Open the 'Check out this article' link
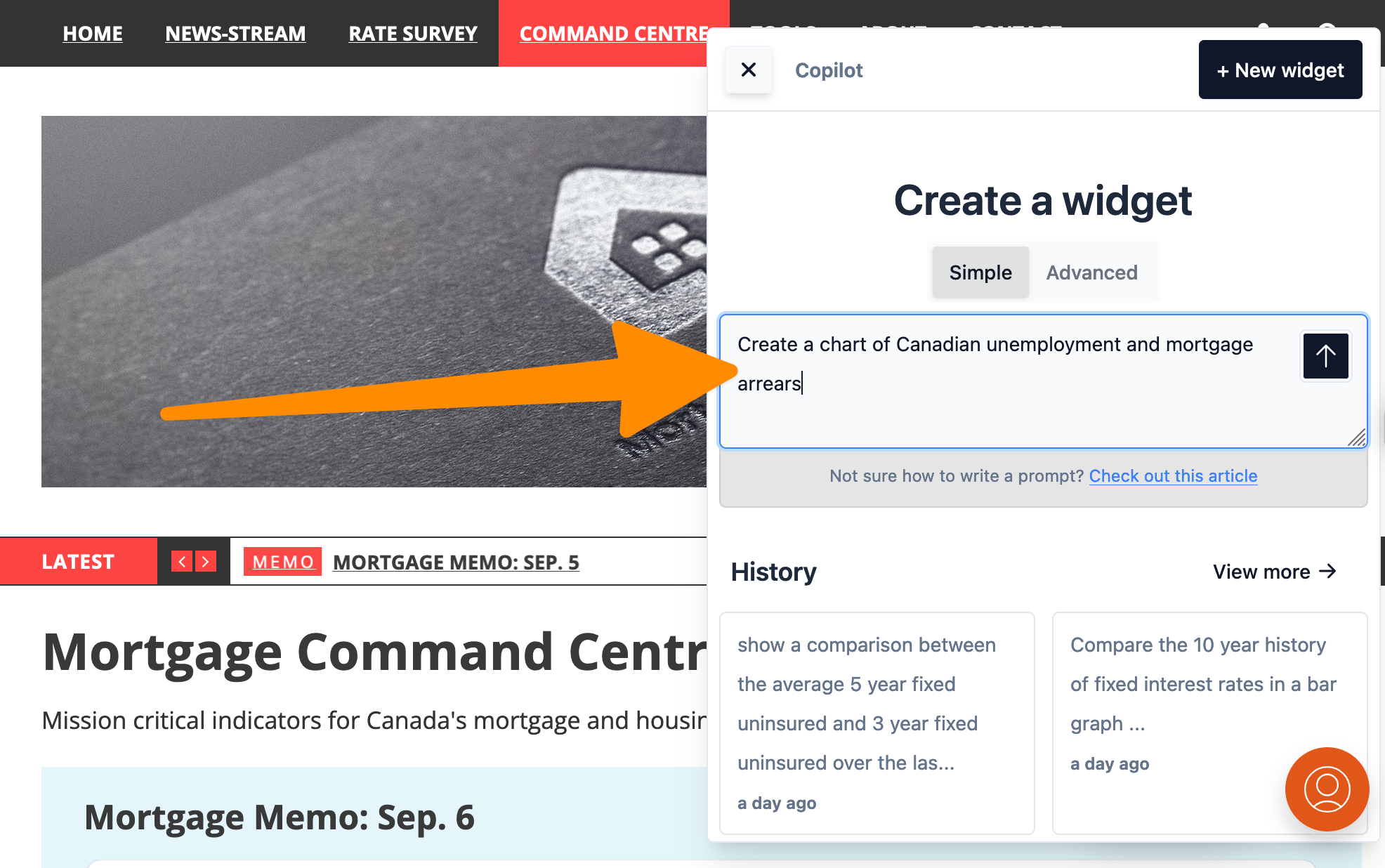The image size is (1385, 868). [1173, 476]
